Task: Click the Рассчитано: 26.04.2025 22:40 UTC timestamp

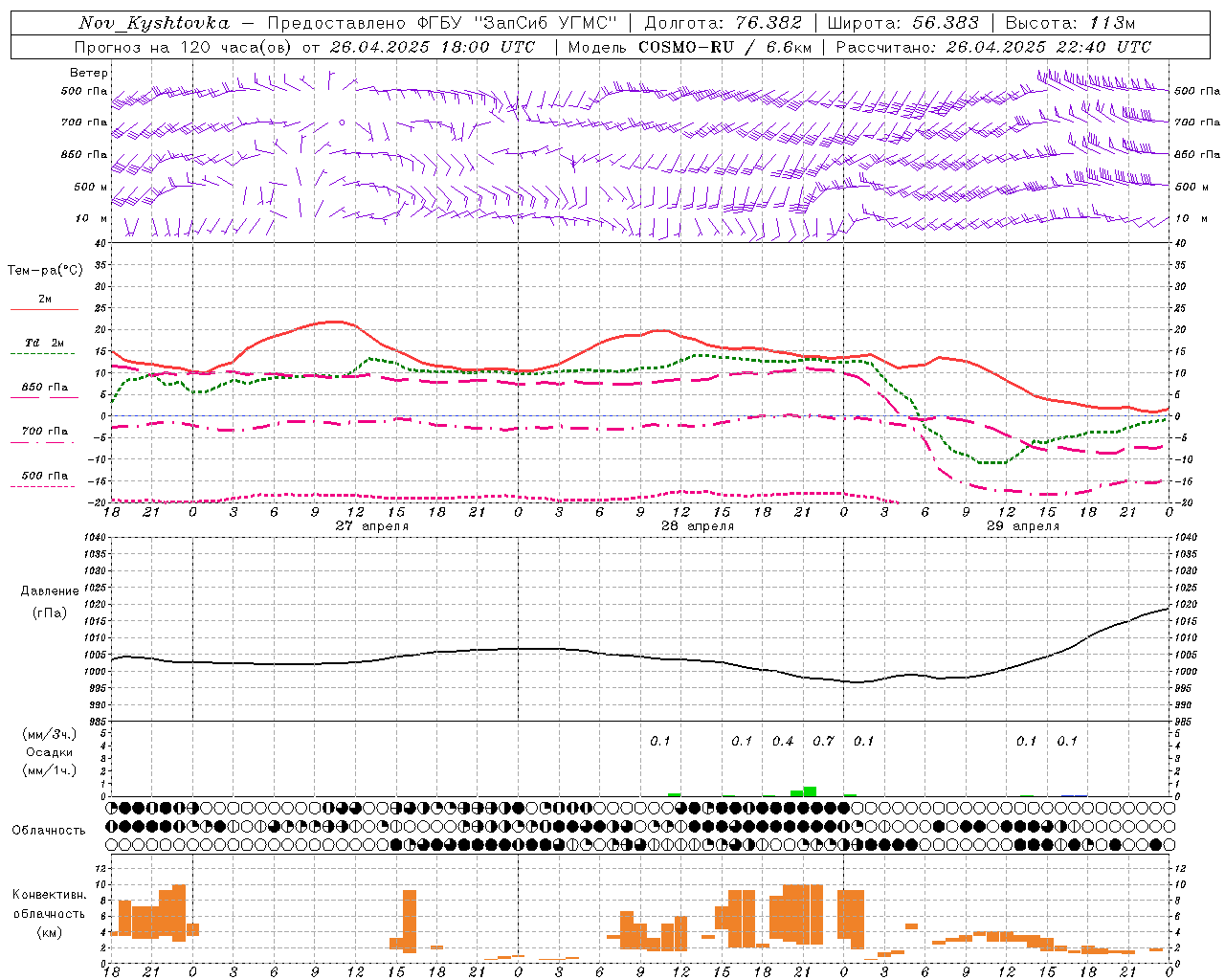Action: tap(993, 47)
